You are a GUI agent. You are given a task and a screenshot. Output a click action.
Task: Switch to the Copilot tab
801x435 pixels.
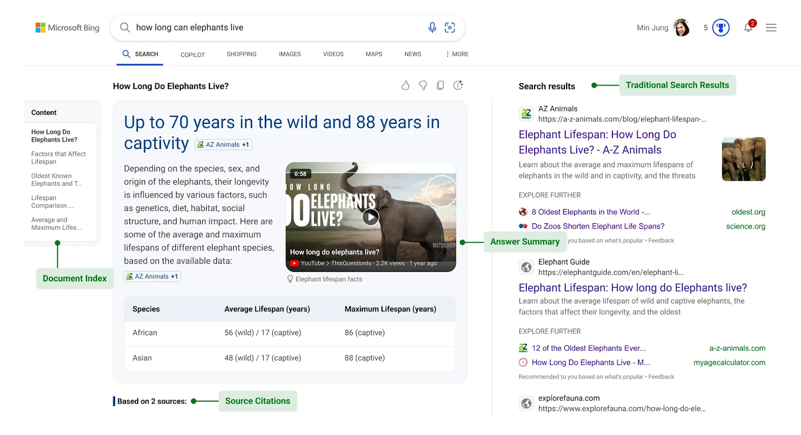[192, 55]
